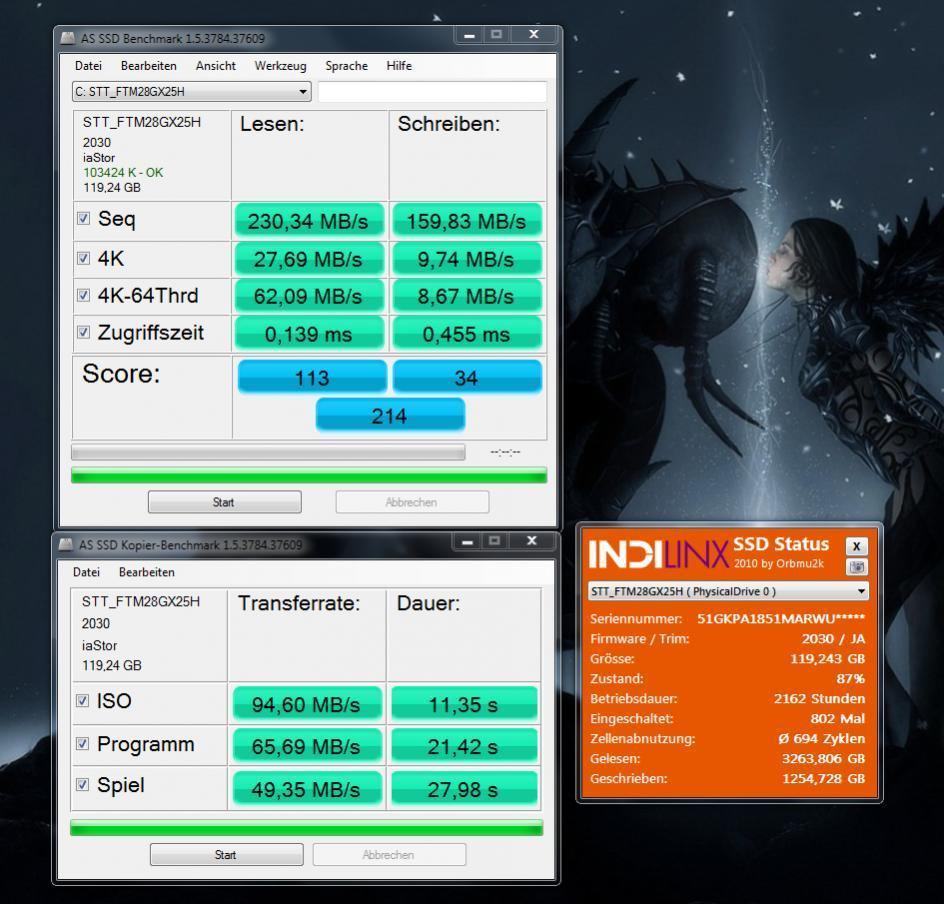Minimize the AS SSD Benchmark window

(470, 36)
